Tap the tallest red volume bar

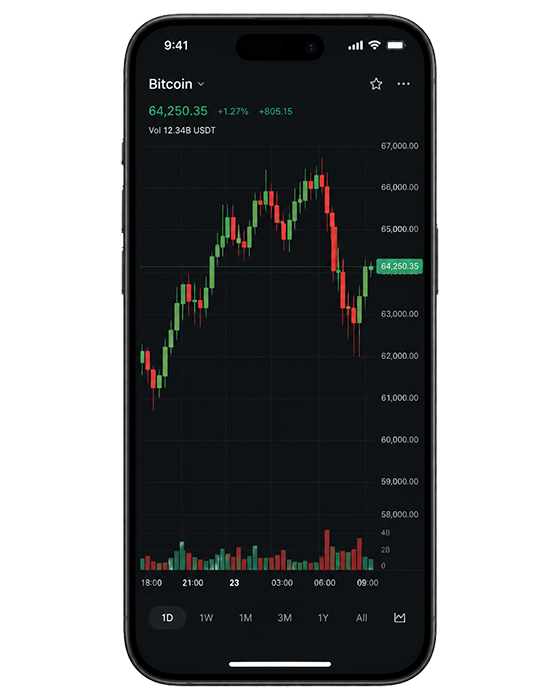(x=327, y=550)
